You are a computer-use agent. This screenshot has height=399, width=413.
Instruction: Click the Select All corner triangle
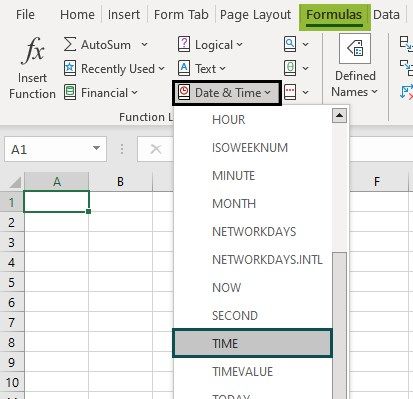15,183
